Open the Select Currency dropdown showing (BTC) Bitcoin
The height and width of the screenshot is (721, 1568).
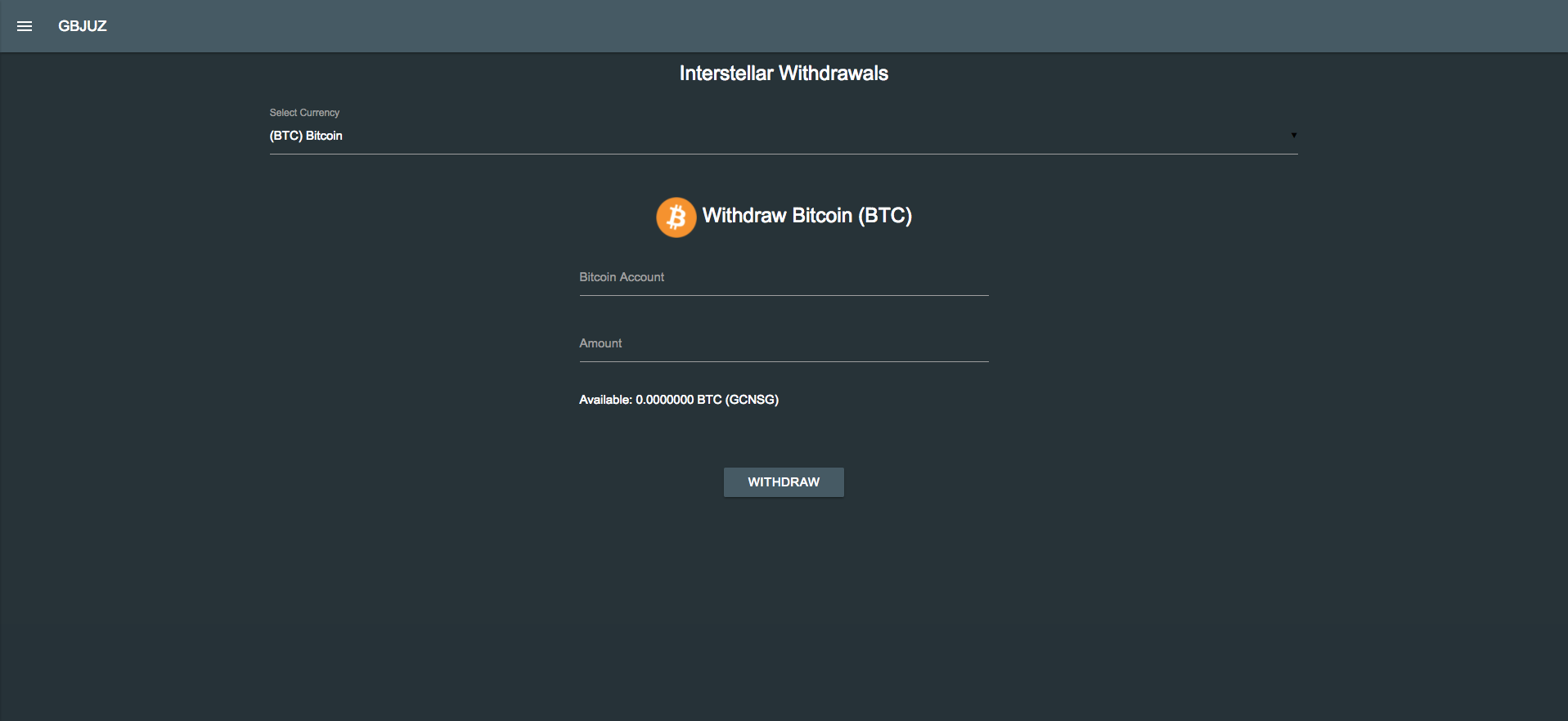[784, 136]
